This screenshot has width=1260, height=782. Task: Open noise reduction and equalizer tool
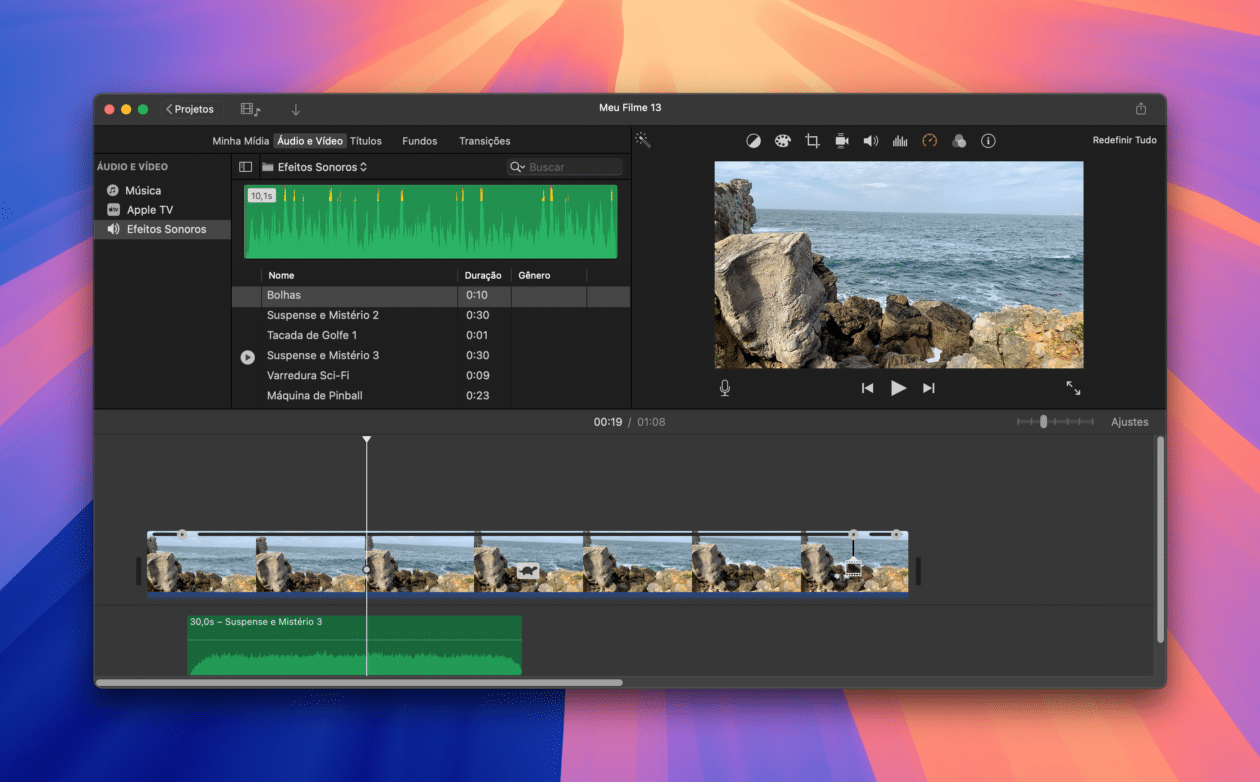[900, 141]
